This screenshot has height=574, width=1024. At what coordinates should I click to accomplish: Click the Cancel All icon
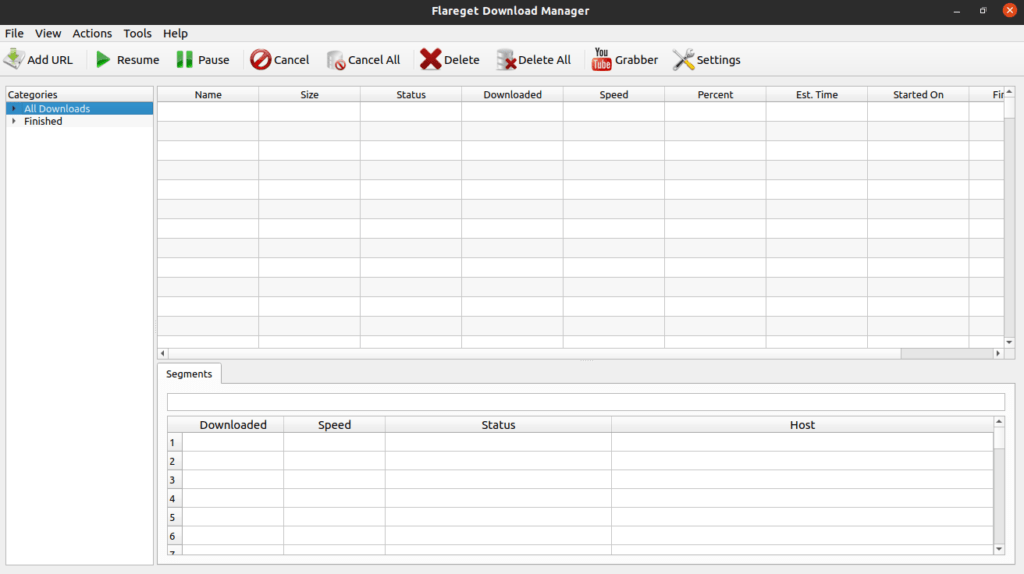[x=336, y=60]
